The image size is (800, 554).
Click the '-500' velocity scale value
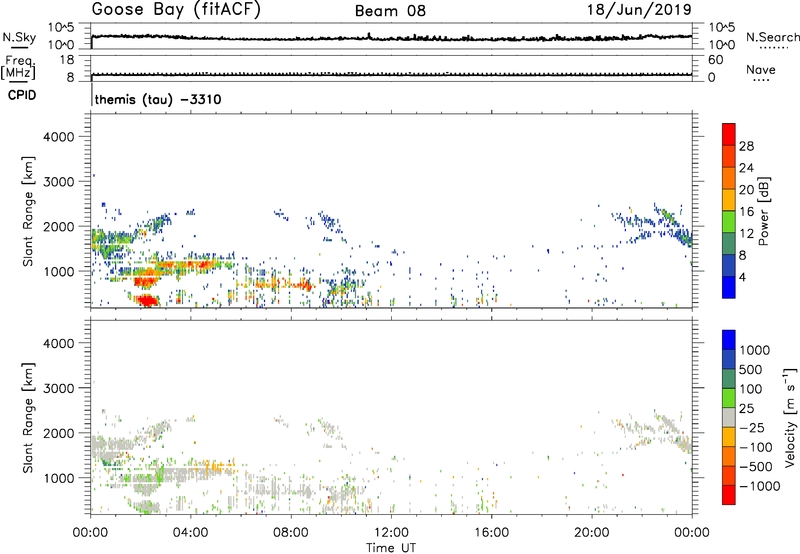(756, 467)
